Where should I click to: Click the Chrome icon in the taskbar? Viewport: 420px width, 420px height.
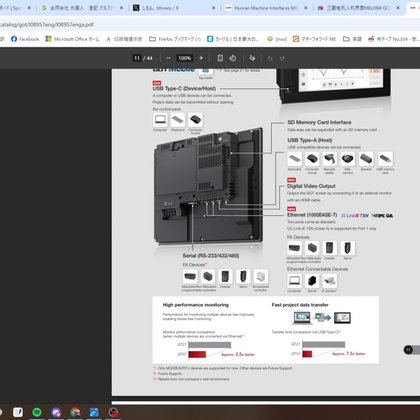[x=75, y=412]
